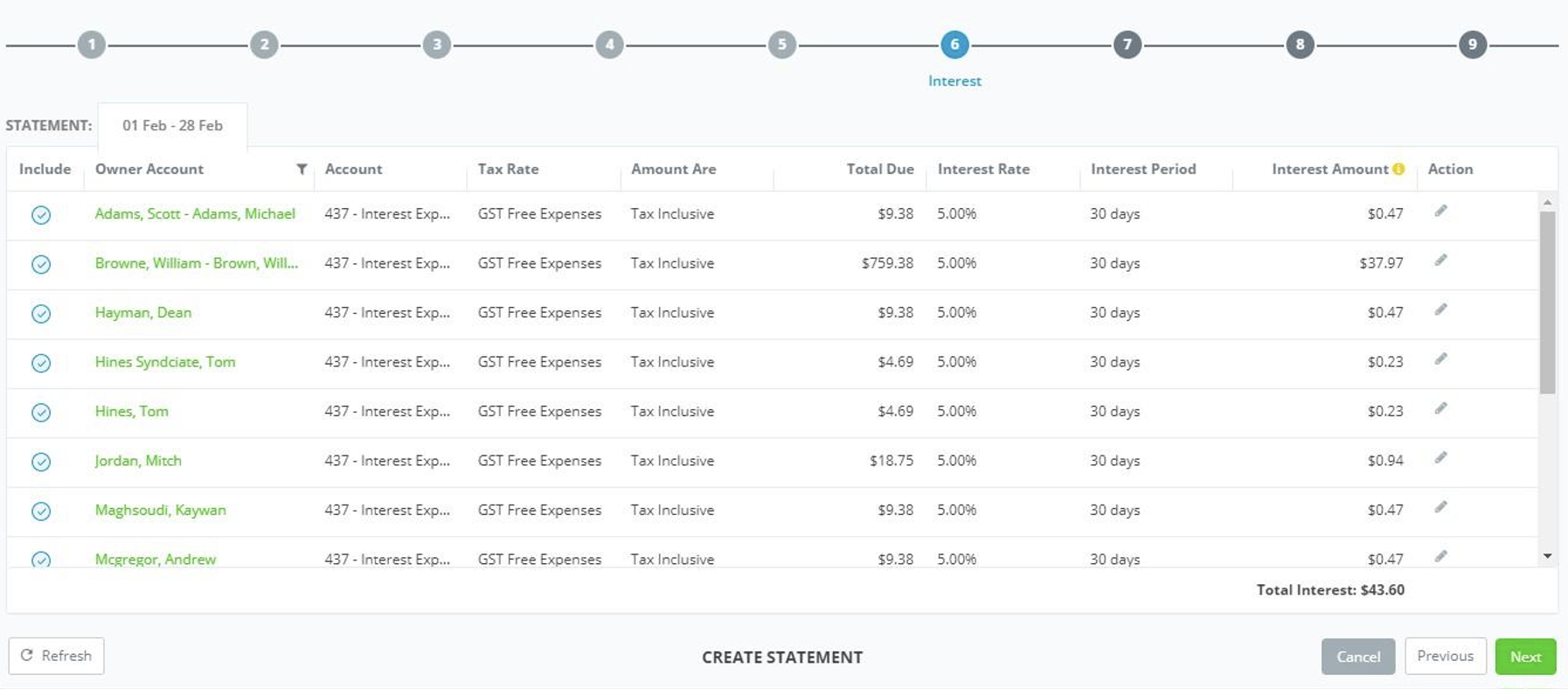Open Mcgregor, Andrew owner link
Viewport: 1568px width, 689px height.
tap(156, 559)
